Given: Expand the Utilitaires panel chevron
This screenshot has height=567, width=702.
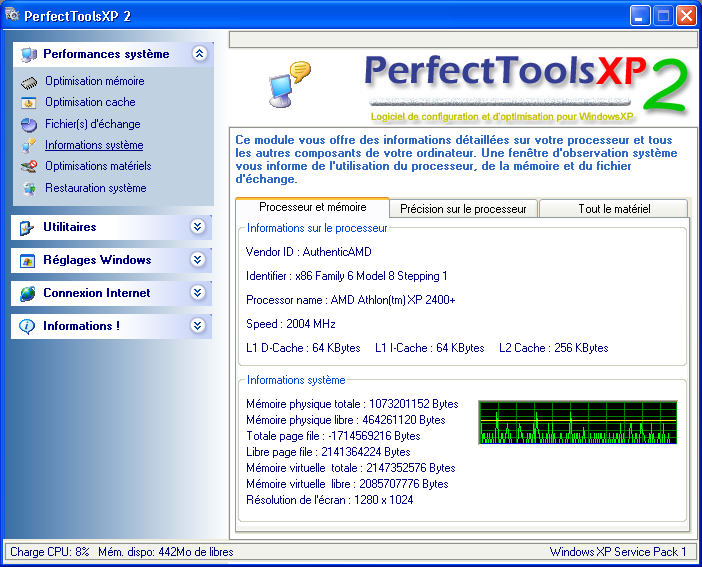Looking at the screenshot, I should click(197, 227).
